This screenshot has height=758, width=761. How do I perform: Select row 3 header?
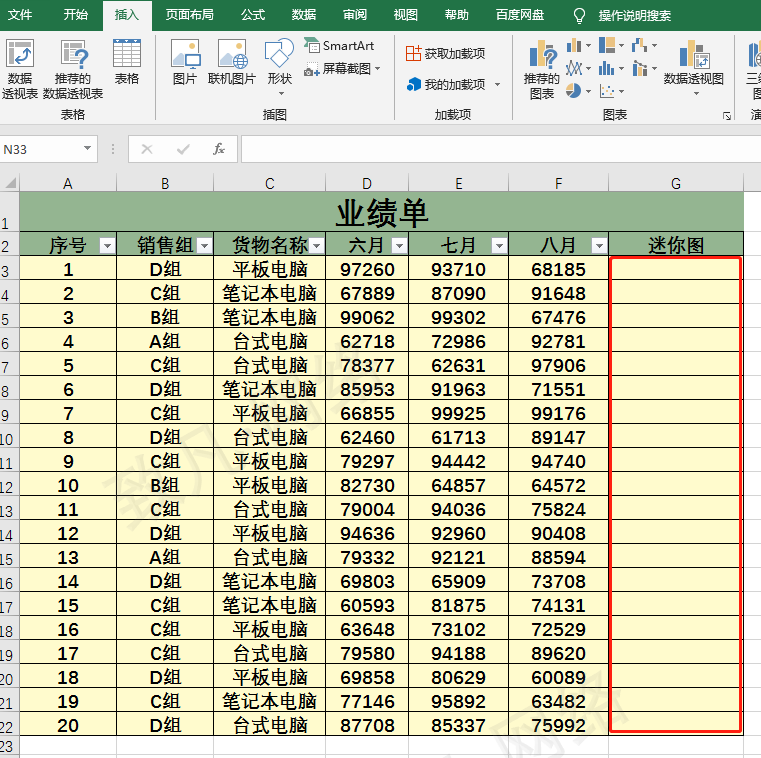tap(9, 269)
